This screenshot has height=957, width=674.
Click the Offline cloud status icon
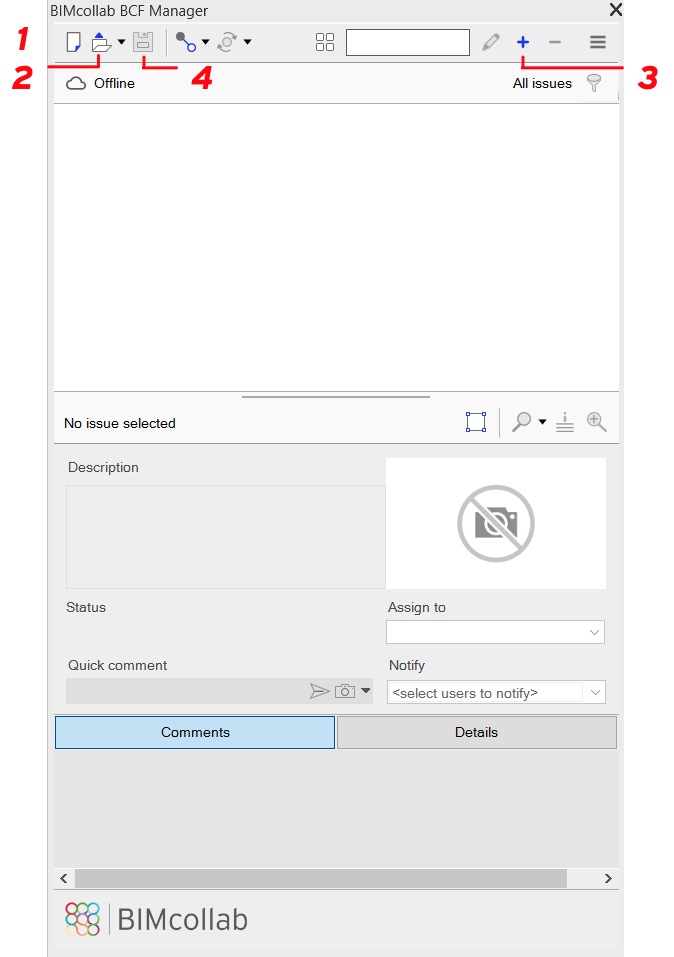[x=76, y=84]
